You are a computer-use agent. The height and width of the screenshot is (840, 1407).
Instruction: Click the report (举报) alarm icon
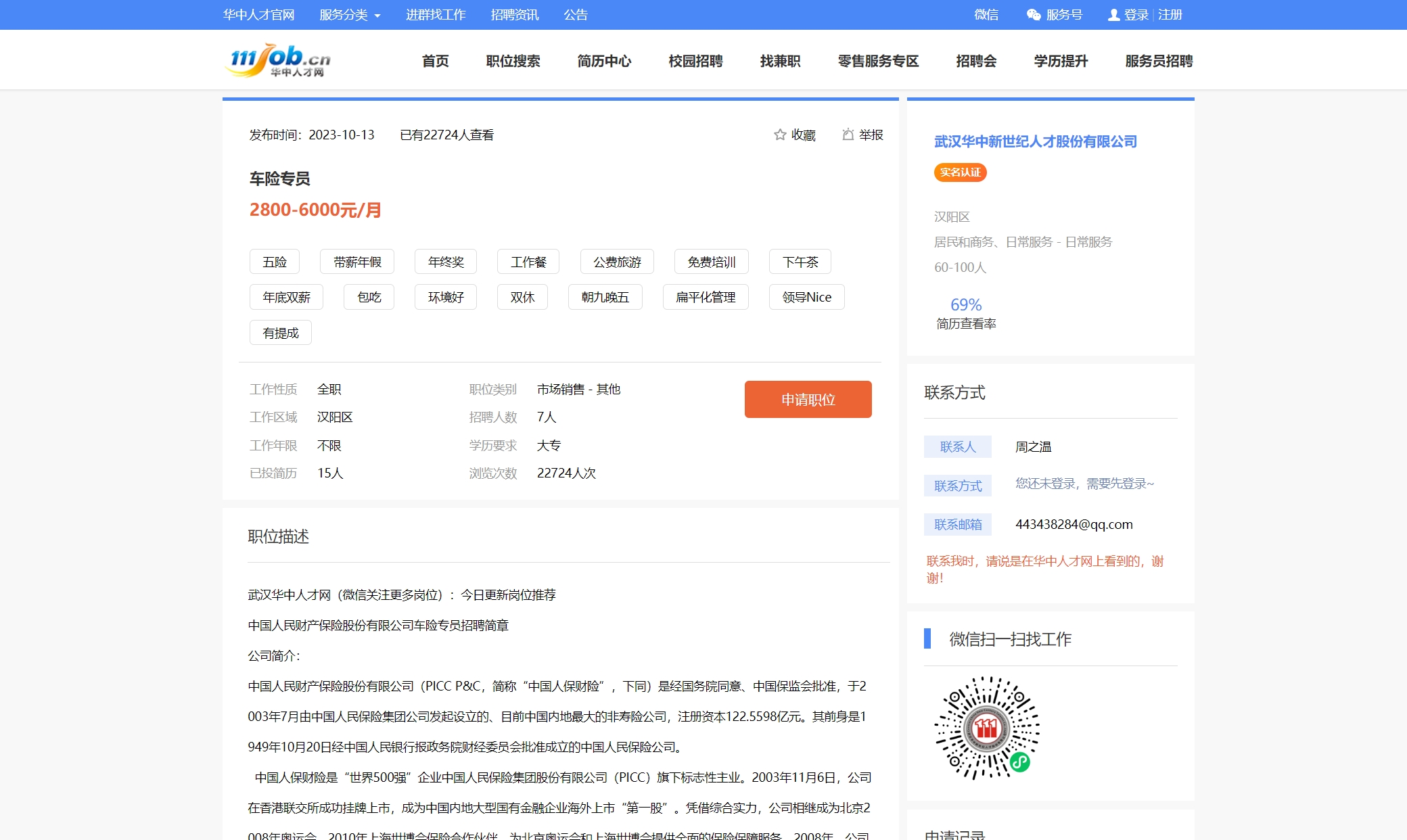point(848,135)
